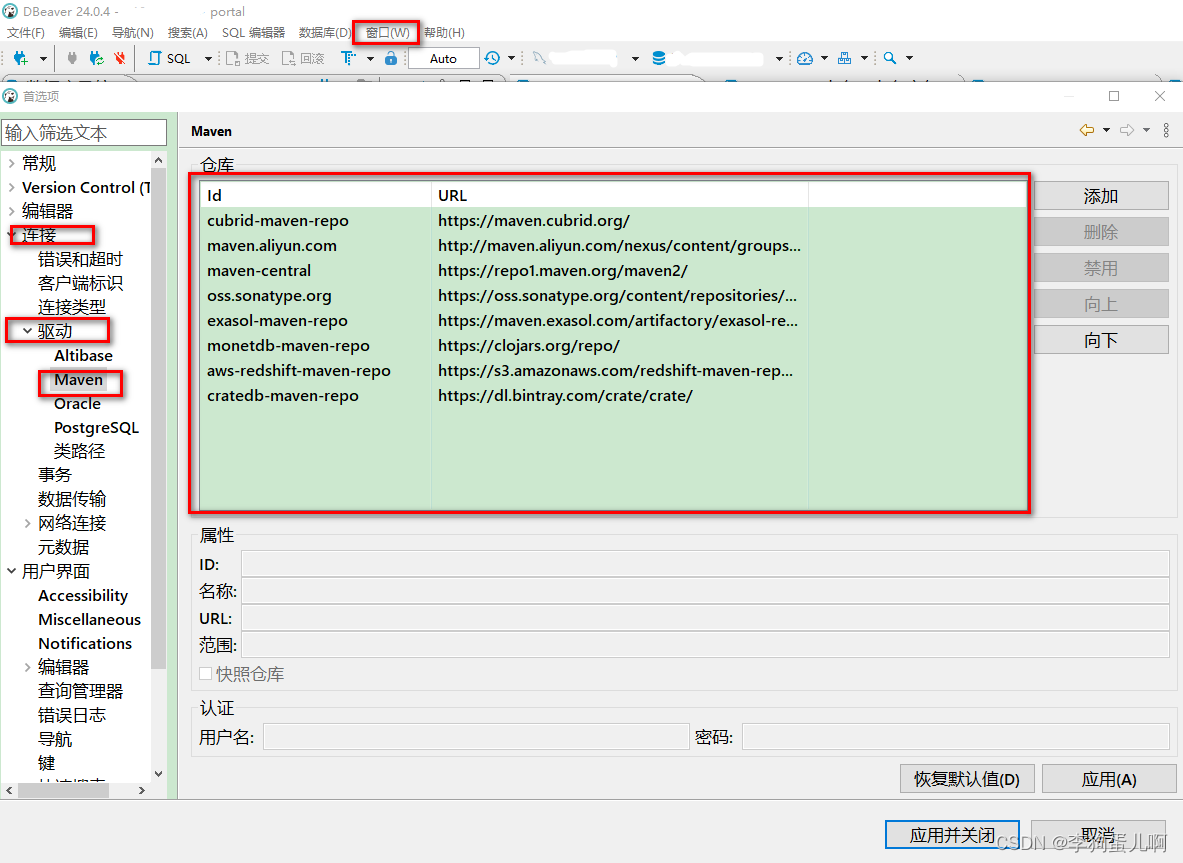Image resolution: width=1183 pixels, height=863 pixels.
Task: Click the 应用并关闭 button
Action: coord(952,834)
